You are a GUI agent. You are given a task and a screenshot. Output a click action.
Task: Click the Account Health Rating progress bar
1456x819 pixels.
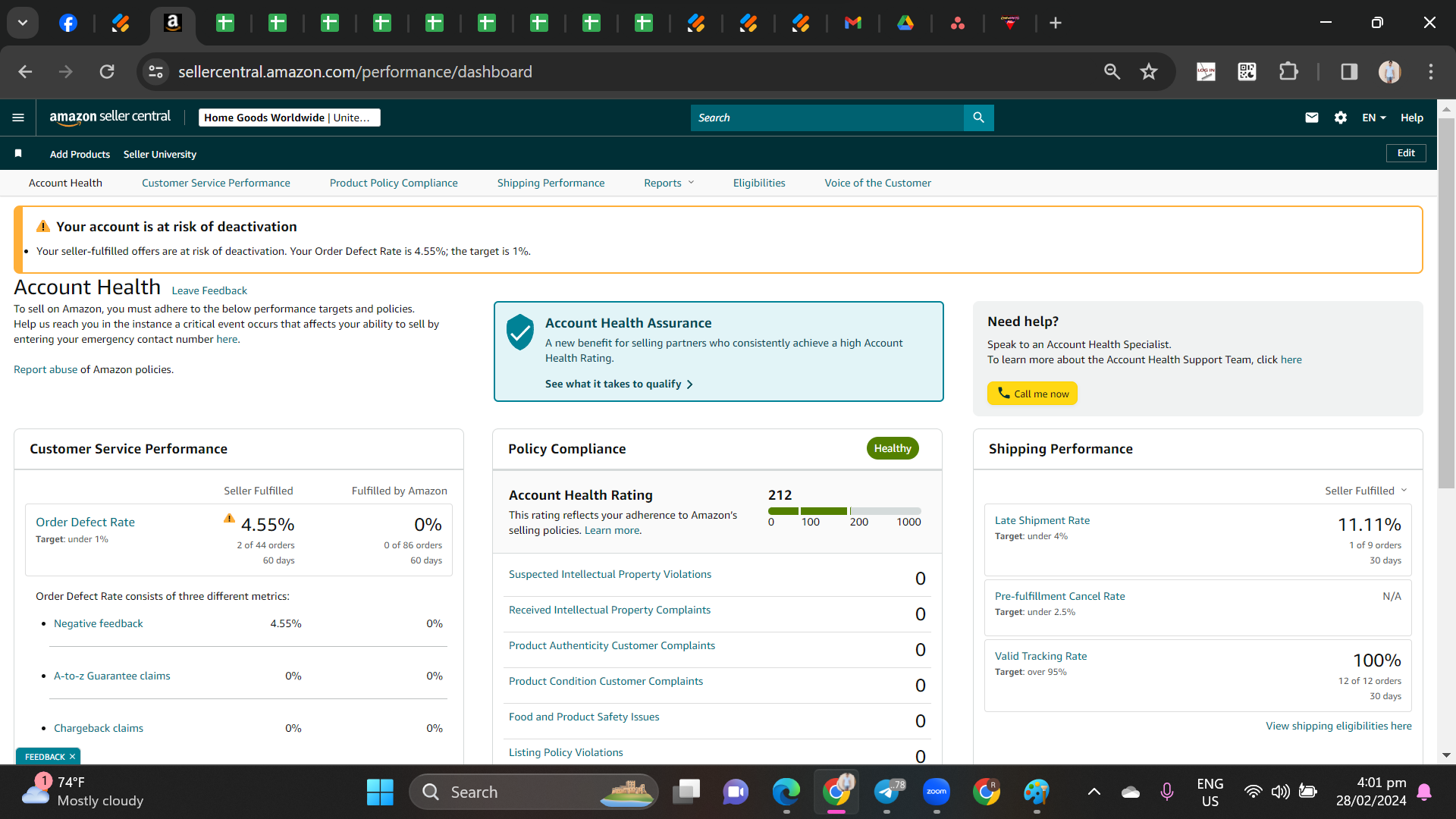point(845,511)
